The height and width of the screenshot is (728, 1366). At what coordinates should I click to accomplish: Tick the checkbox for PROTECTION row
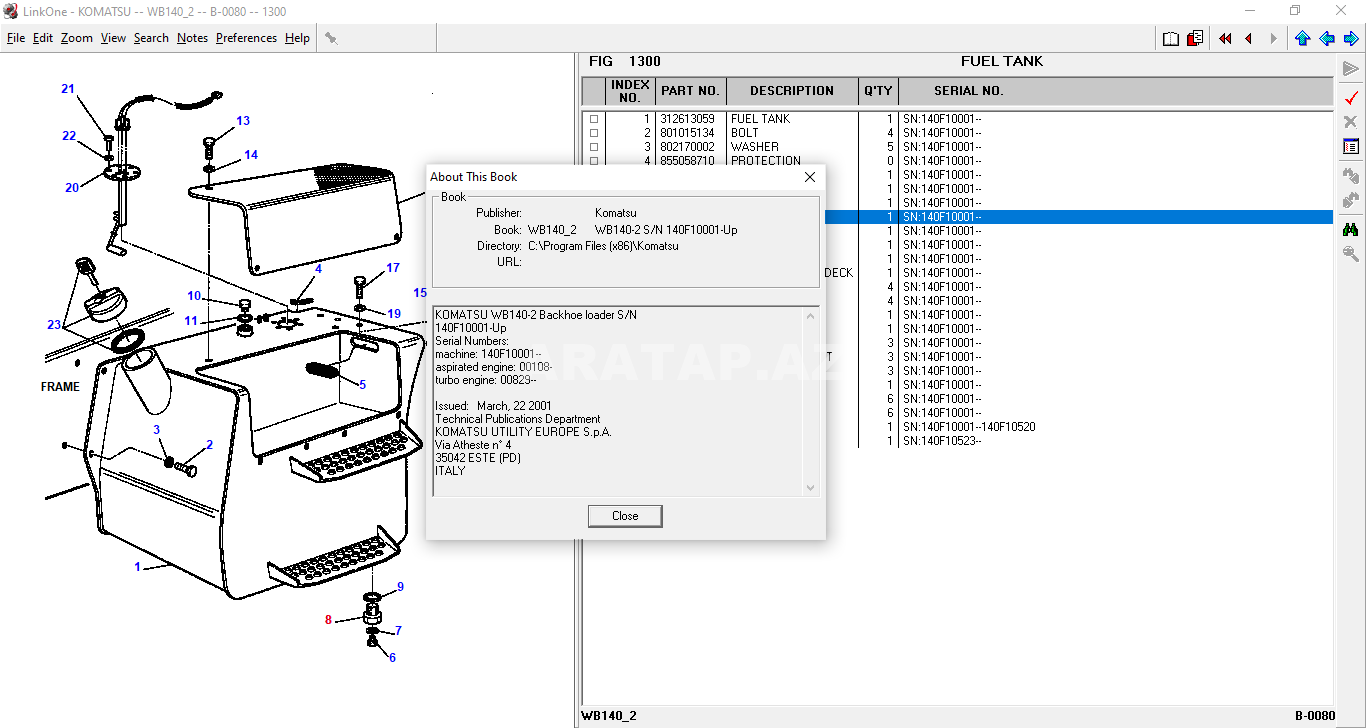594,161
